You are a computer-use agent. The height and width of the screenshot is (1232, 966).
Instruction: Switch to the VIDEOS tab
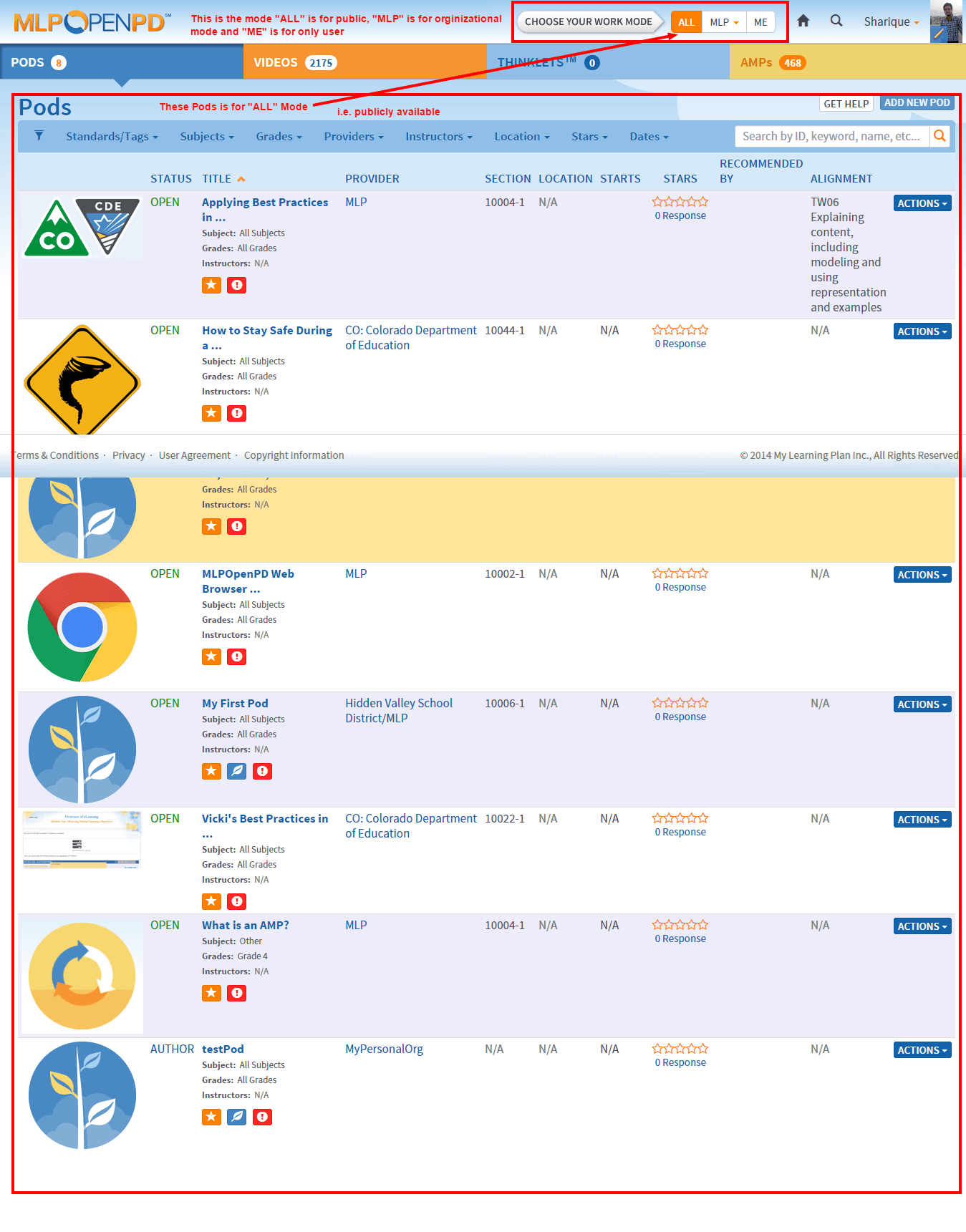click(365, 62)
